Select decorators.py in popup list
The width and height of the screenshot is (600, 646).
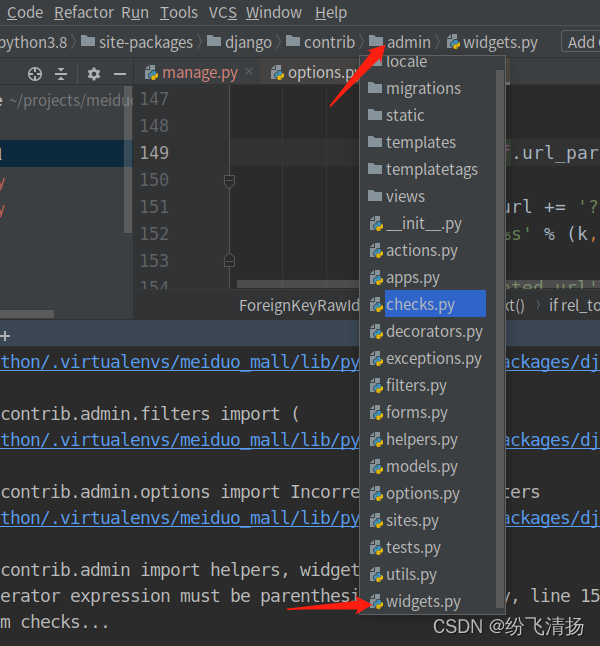(427, 332)
